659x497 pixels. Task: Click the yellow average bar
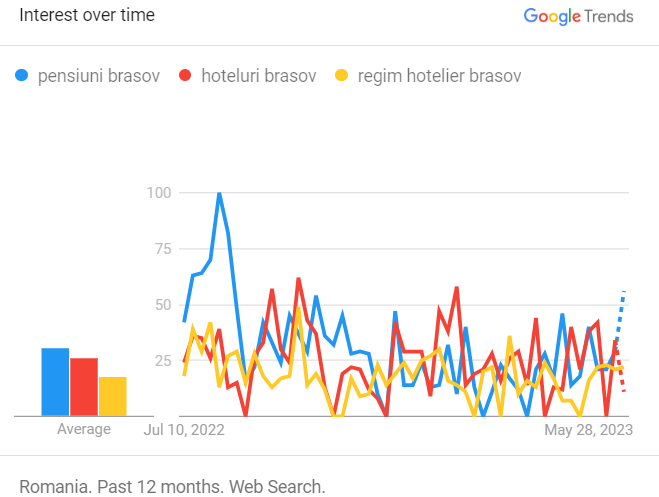pos(113,396)
